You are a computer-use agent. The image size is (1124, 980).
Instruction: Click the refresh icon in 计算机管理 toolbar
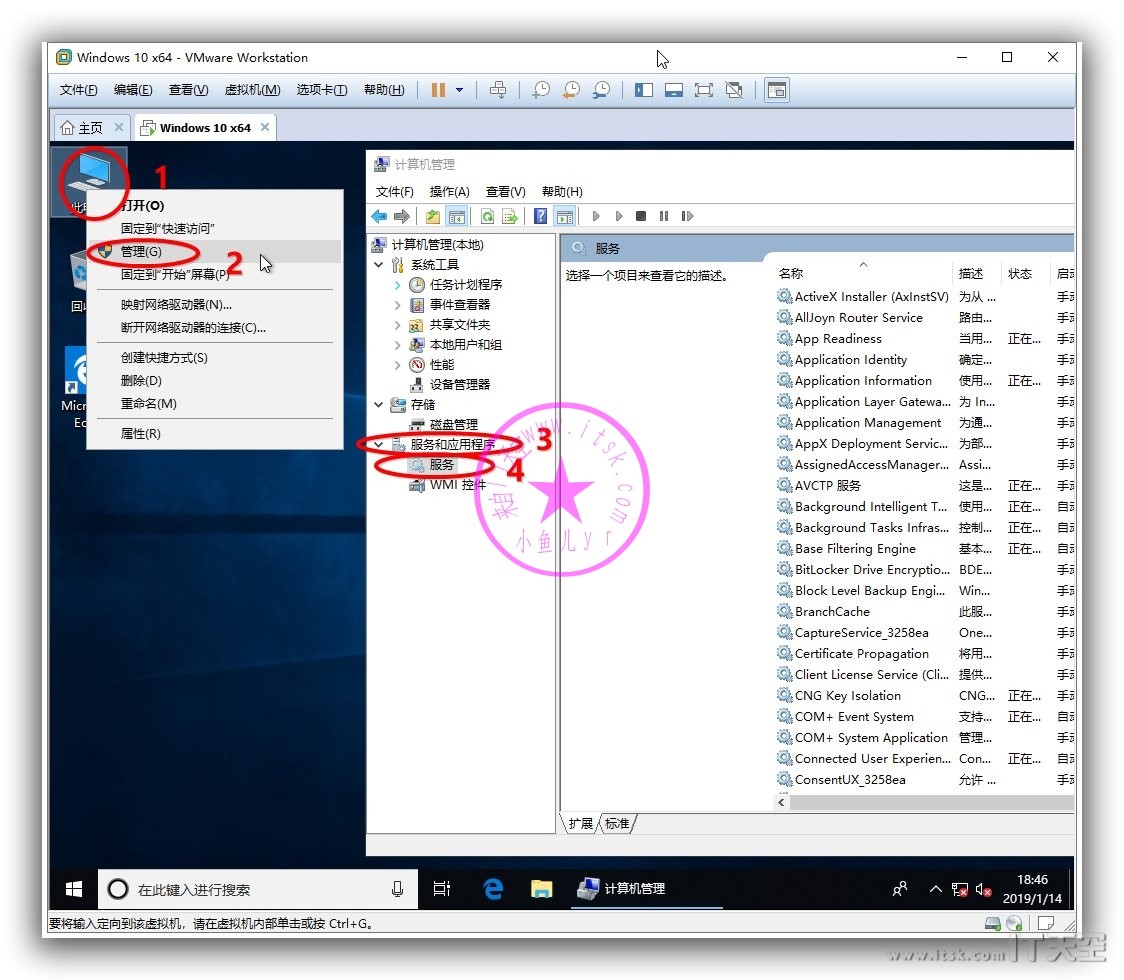click(x=487, y=217)
